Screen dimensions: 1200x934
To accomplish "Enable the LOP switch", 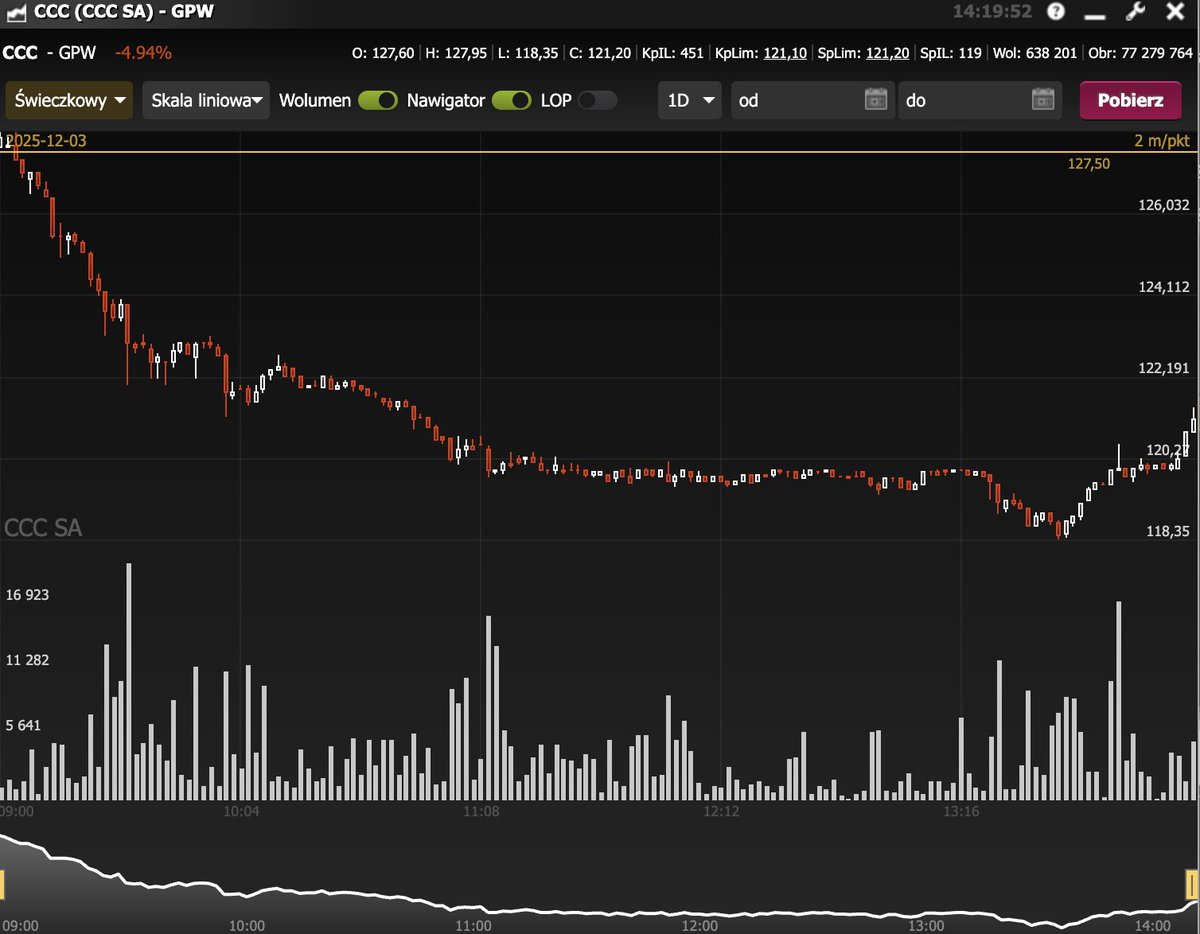I will [x=598, y=100].
